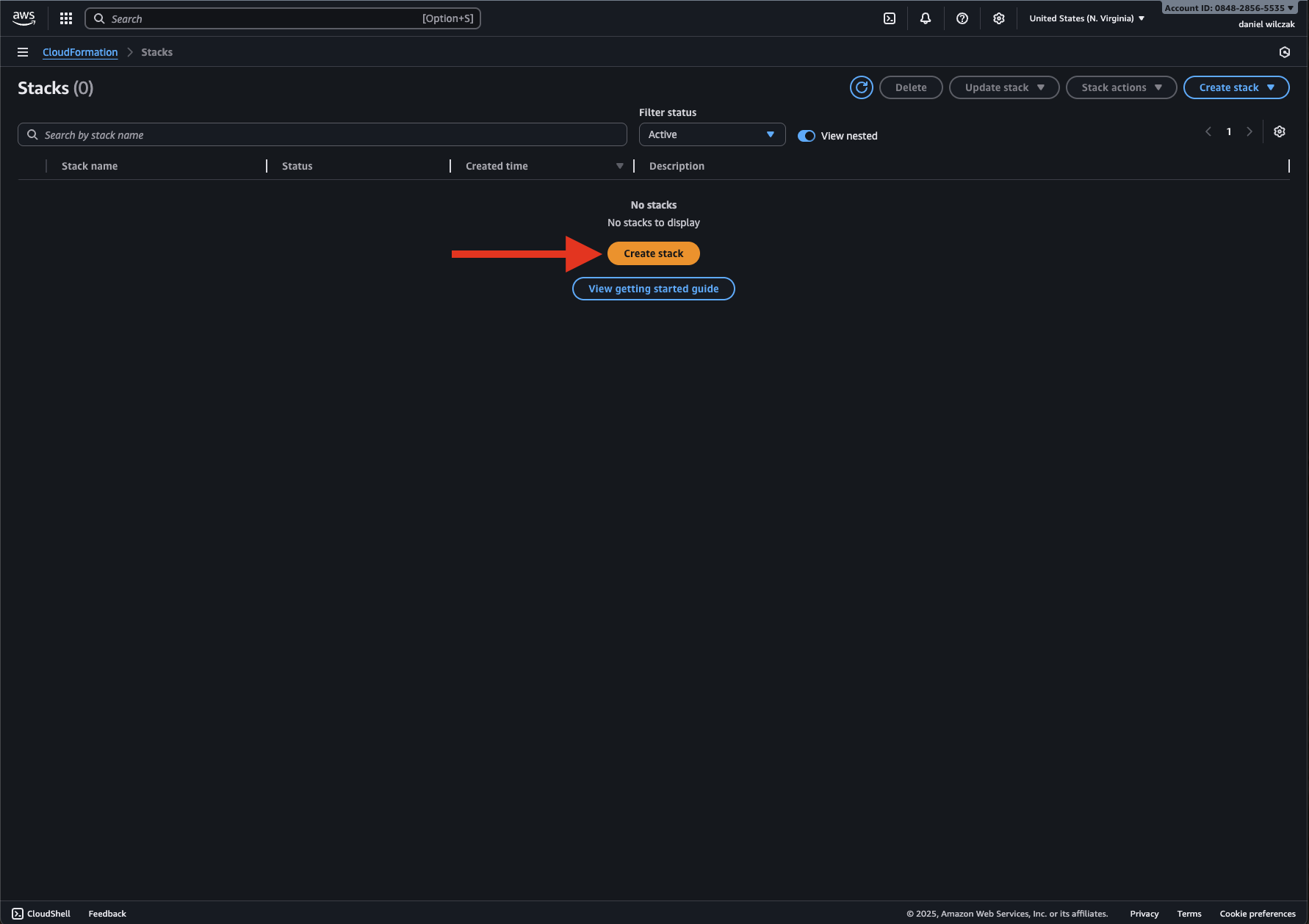Open the AWS services grid menu
The height and width of the screenshot is (924, 1309).
(x=66, y=18)
